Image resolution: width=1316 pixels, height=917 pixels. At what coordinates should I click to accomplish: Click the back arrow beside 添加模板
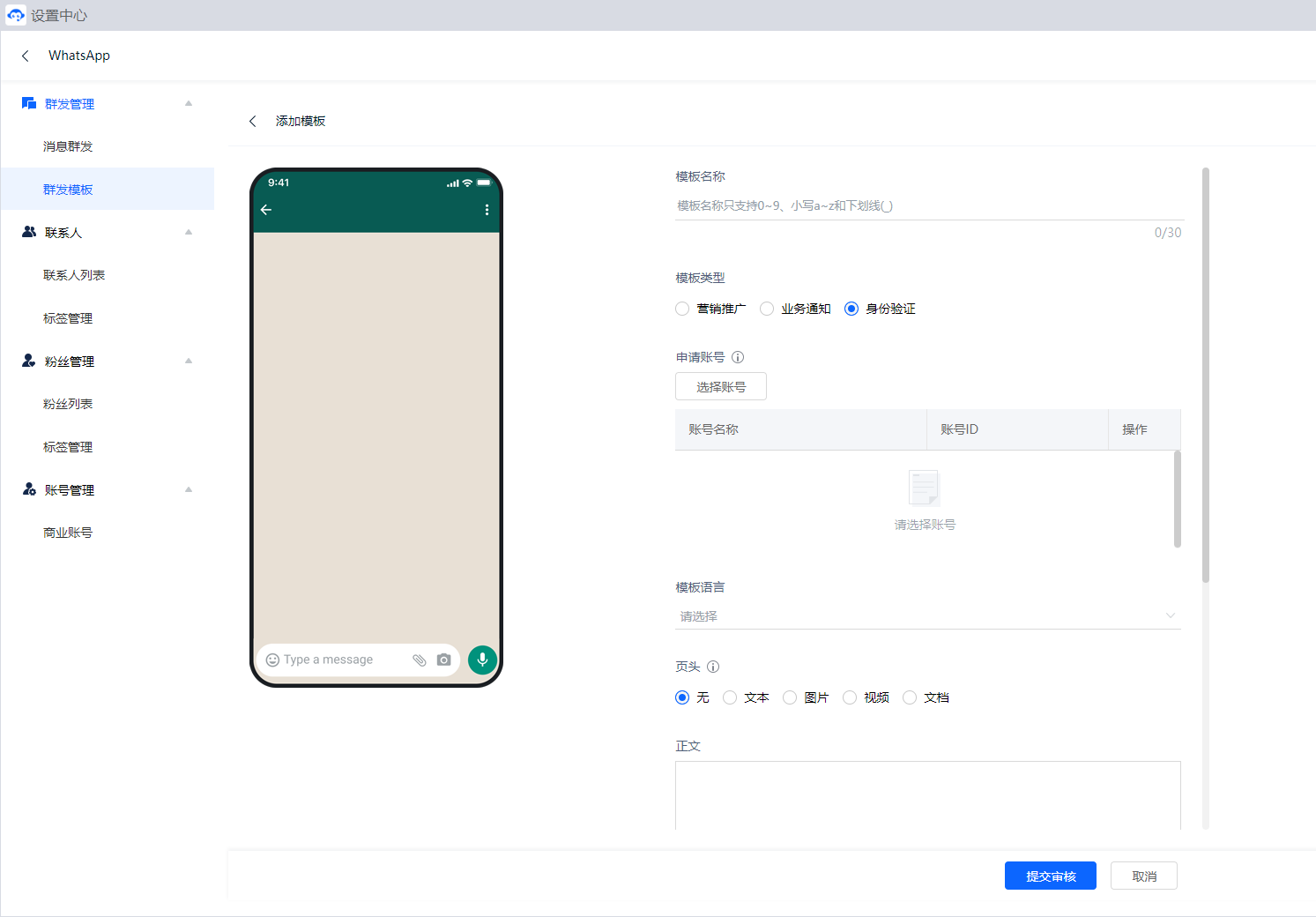[253, 121]
